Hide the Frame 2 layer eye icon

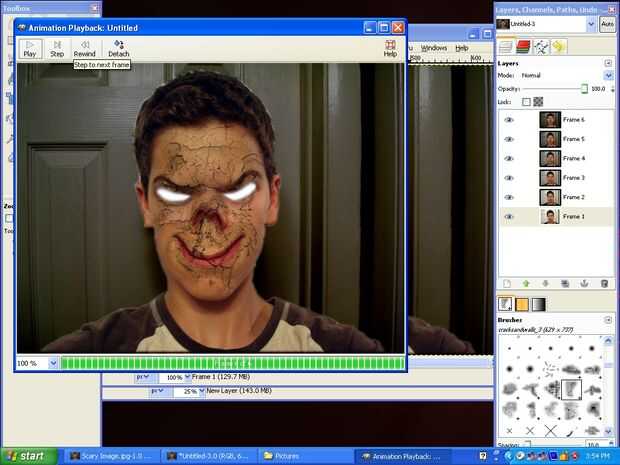[x=509, y=197]
